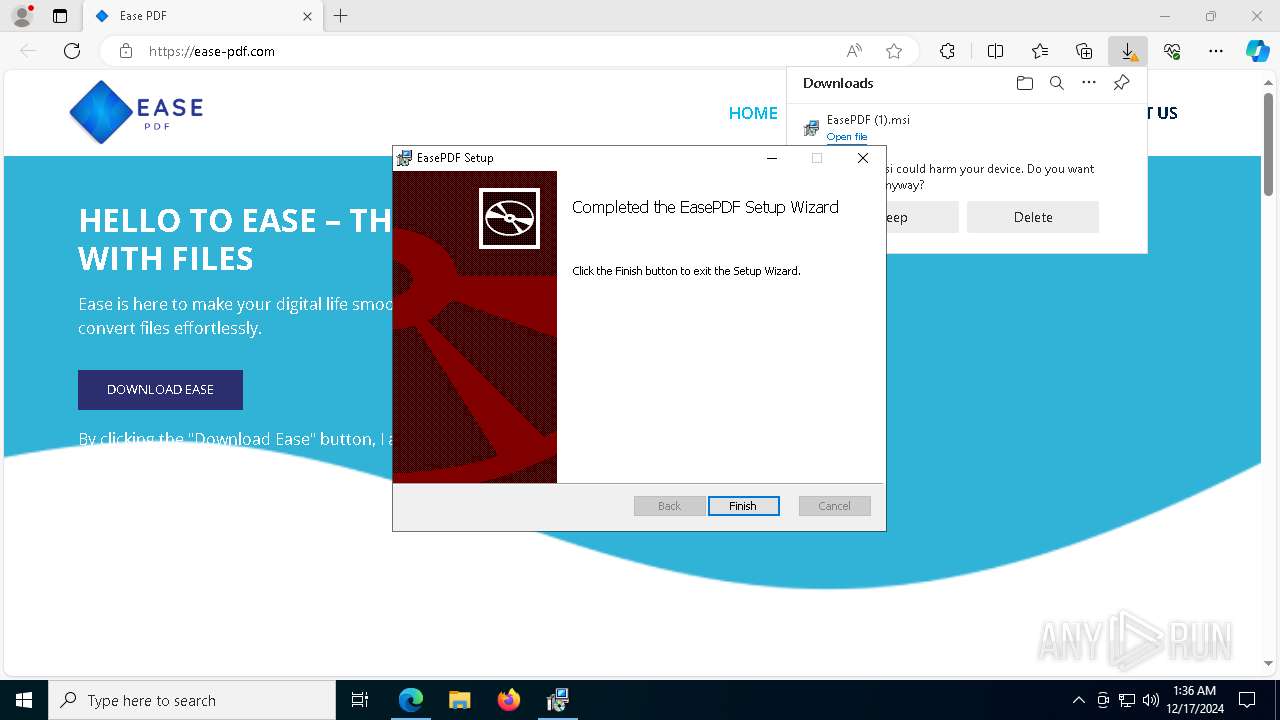Viewport: 1280px width, 720px height.
Task: Open the Windows Start menu
Action: click(x=24, y=700)
